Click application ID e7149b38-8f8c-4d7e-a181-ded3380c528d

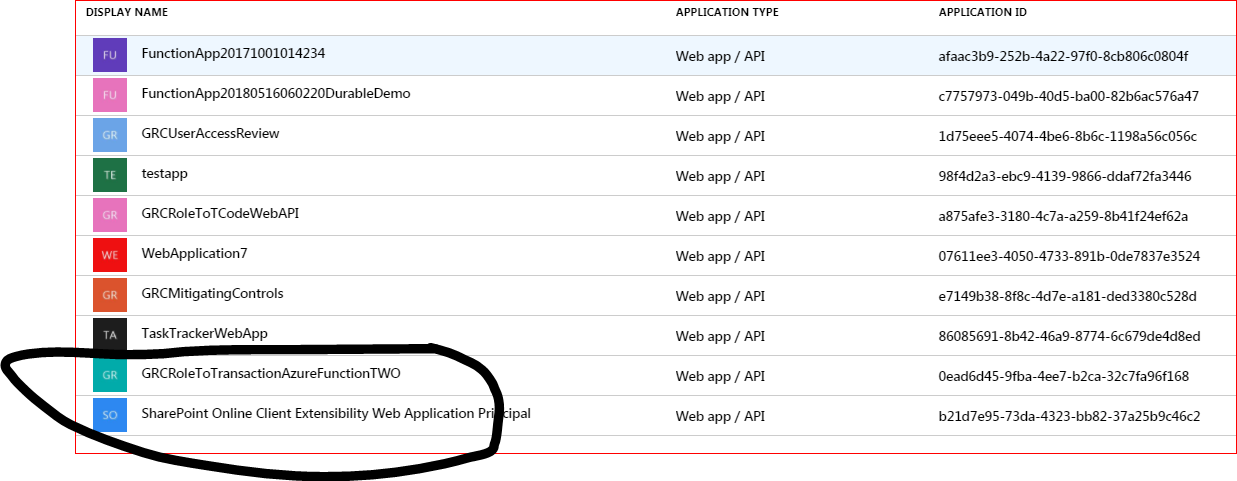pos(1067,296)
